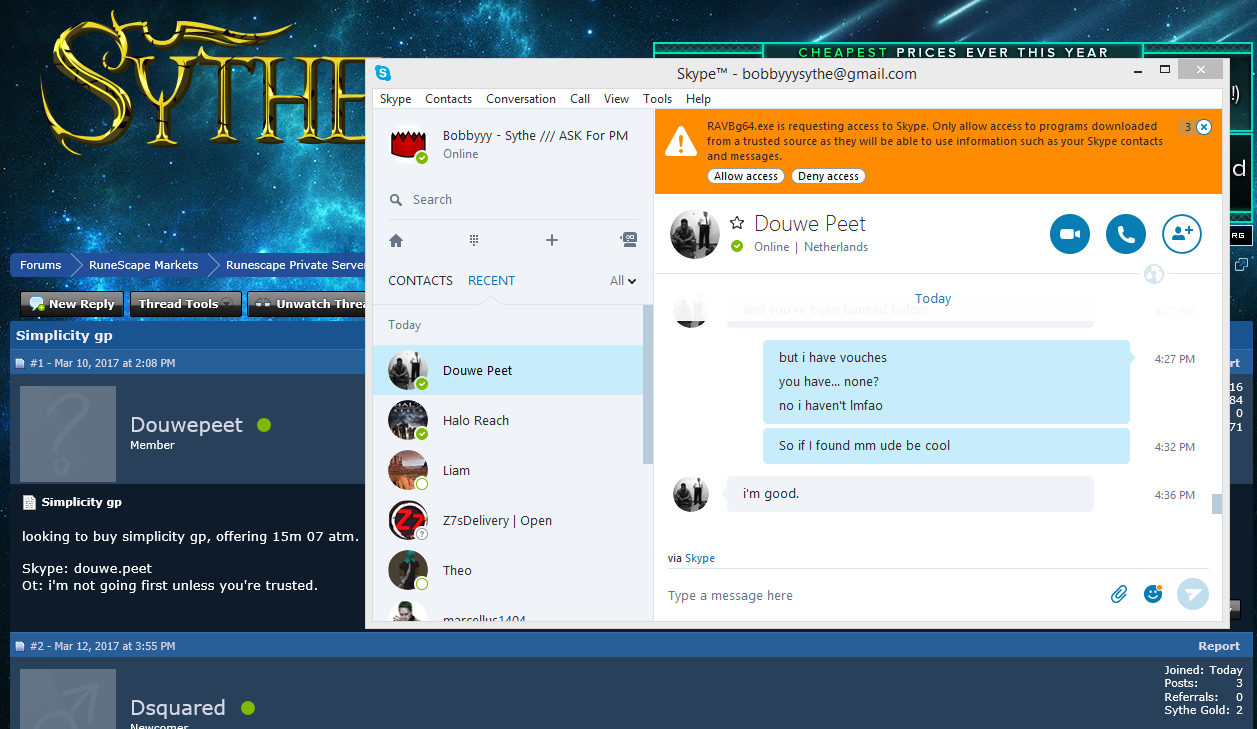Click Douwe Peet's avatar in chat header
1257x729 pixels.
coord(694,234)
